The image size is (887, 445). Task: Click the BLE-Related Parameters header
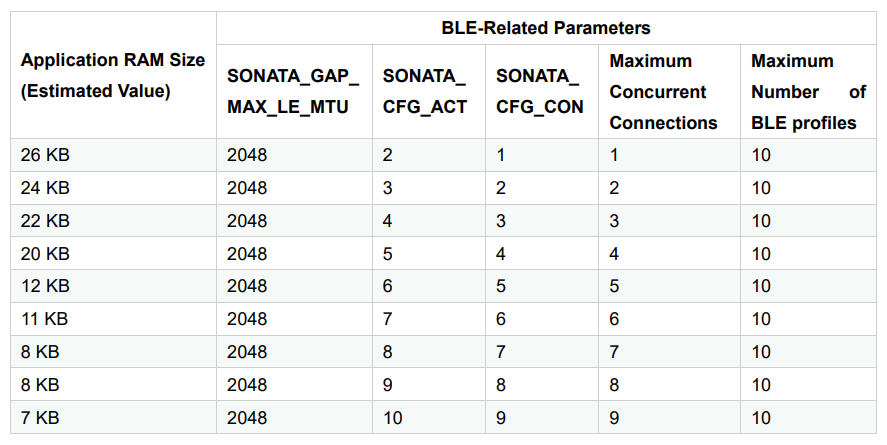(546, 28)
